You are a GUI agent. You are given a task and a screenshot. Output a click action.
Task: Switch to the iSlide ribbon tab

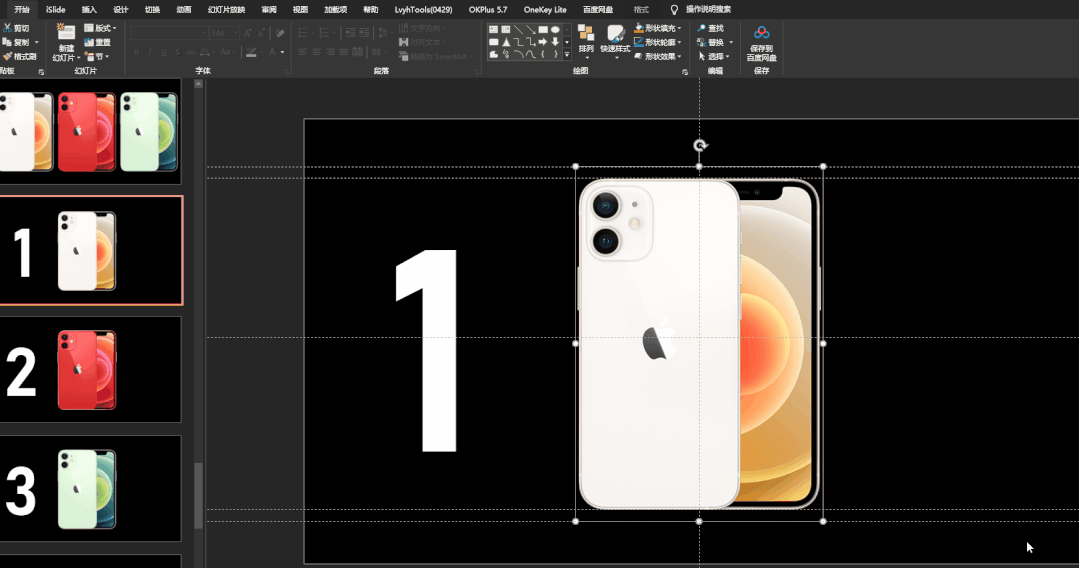pos(55,10)
